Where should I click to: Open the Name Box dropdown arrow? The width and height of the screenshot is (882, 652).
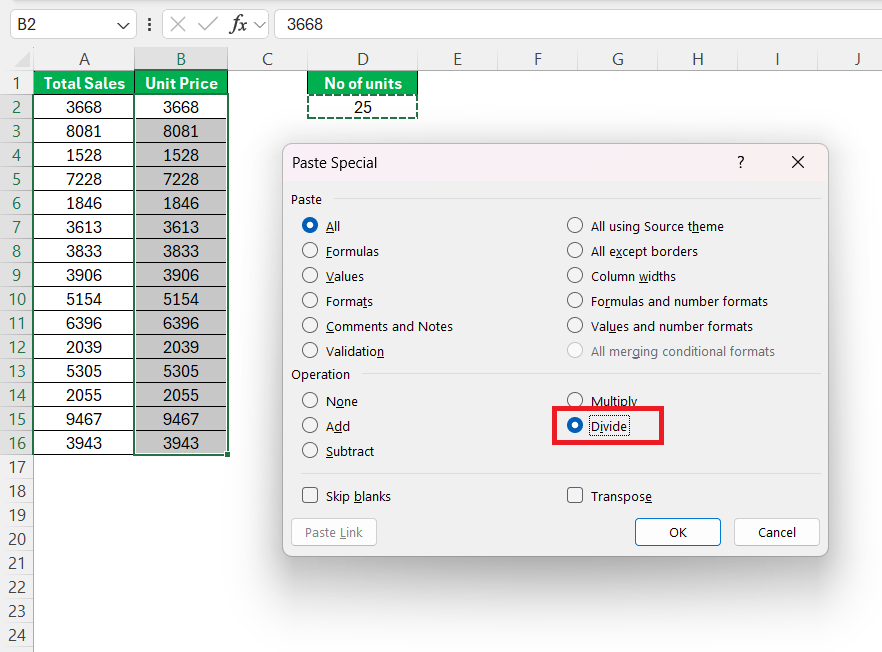tap(123, 25)
